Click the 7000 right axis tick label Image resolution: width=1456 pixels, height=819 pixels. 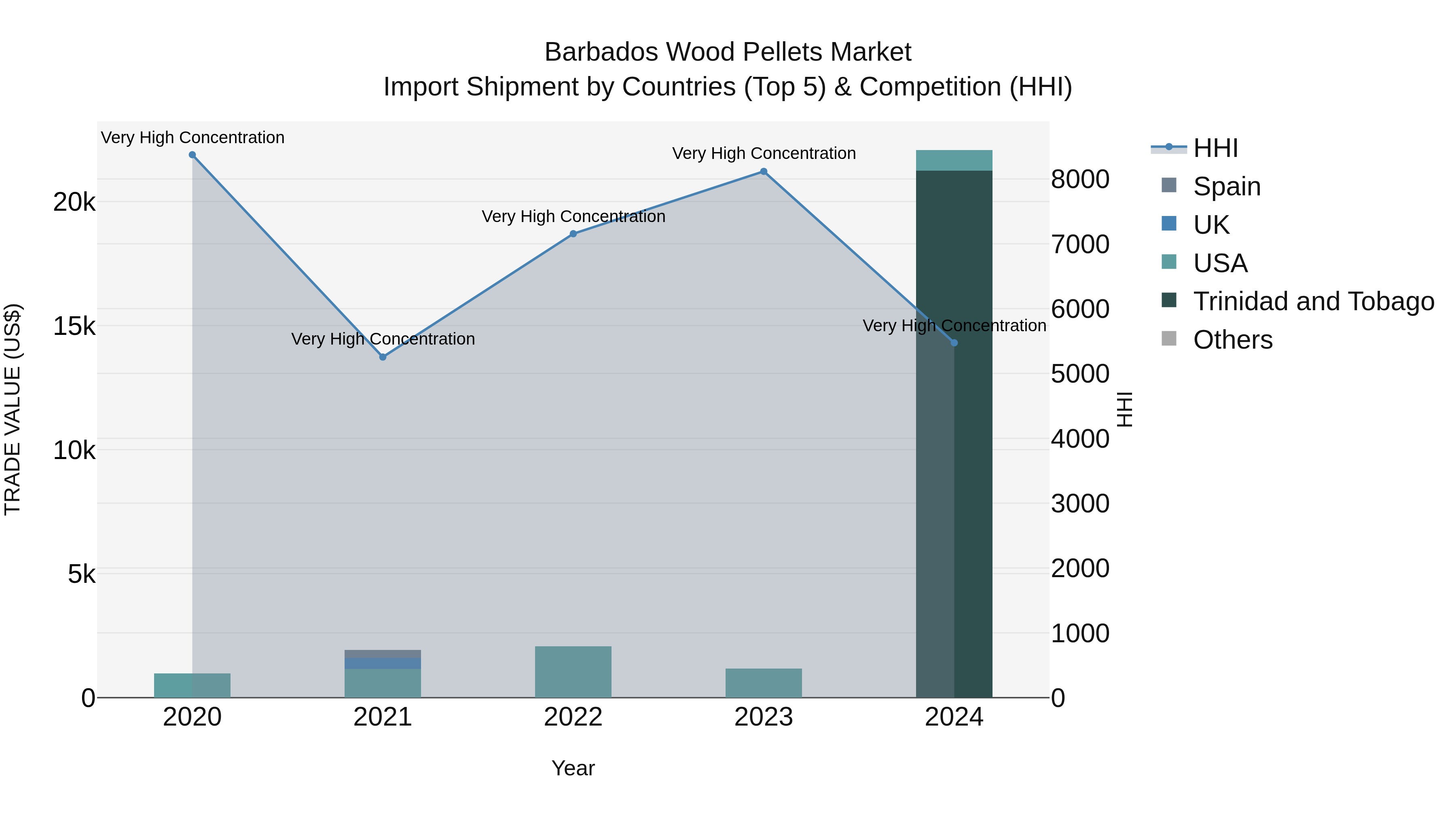point(1080,245)
